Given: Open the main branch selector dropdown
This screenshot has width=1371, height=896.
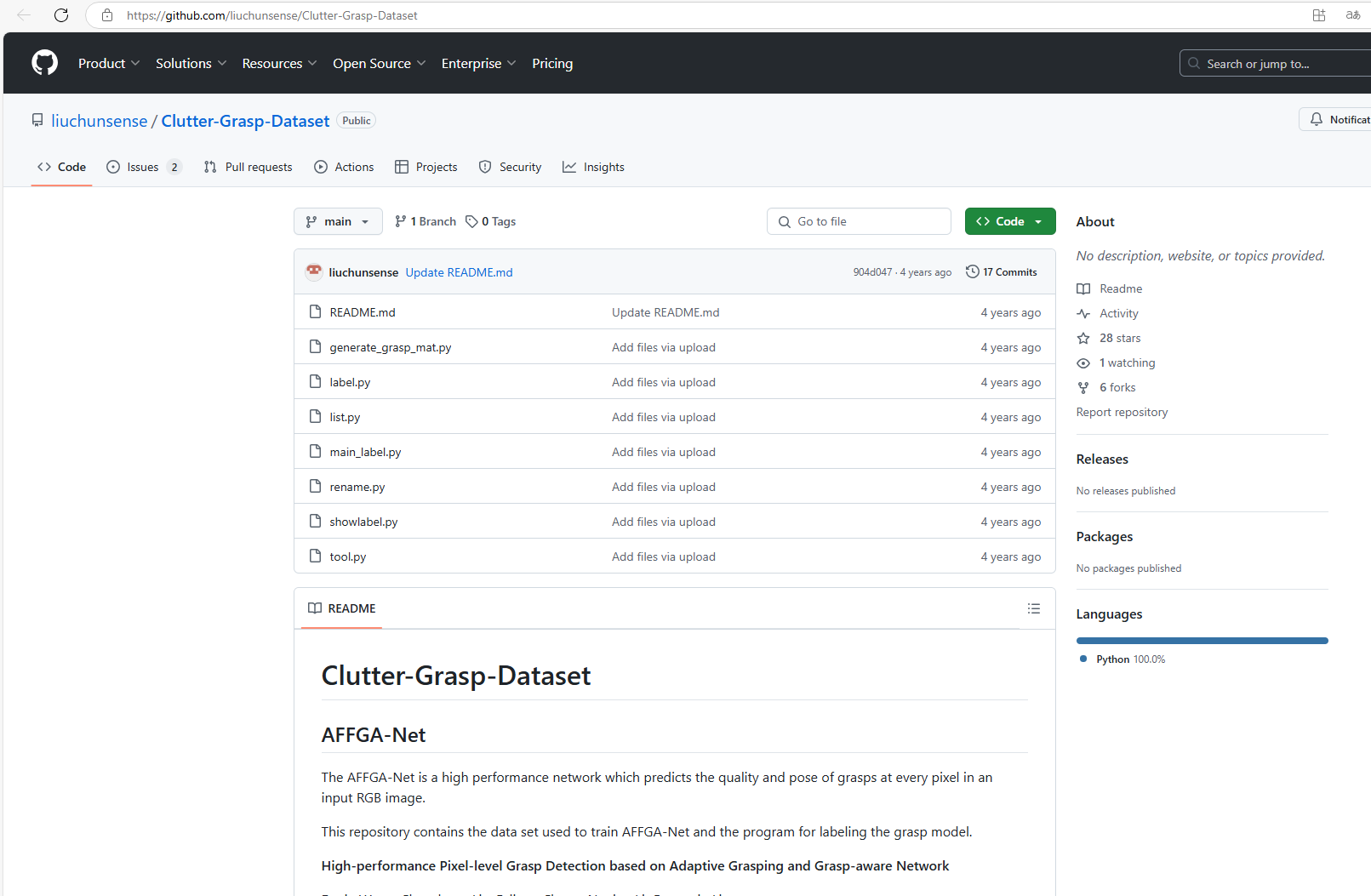Looking at the screenshot, I should [x=338, y=221].
